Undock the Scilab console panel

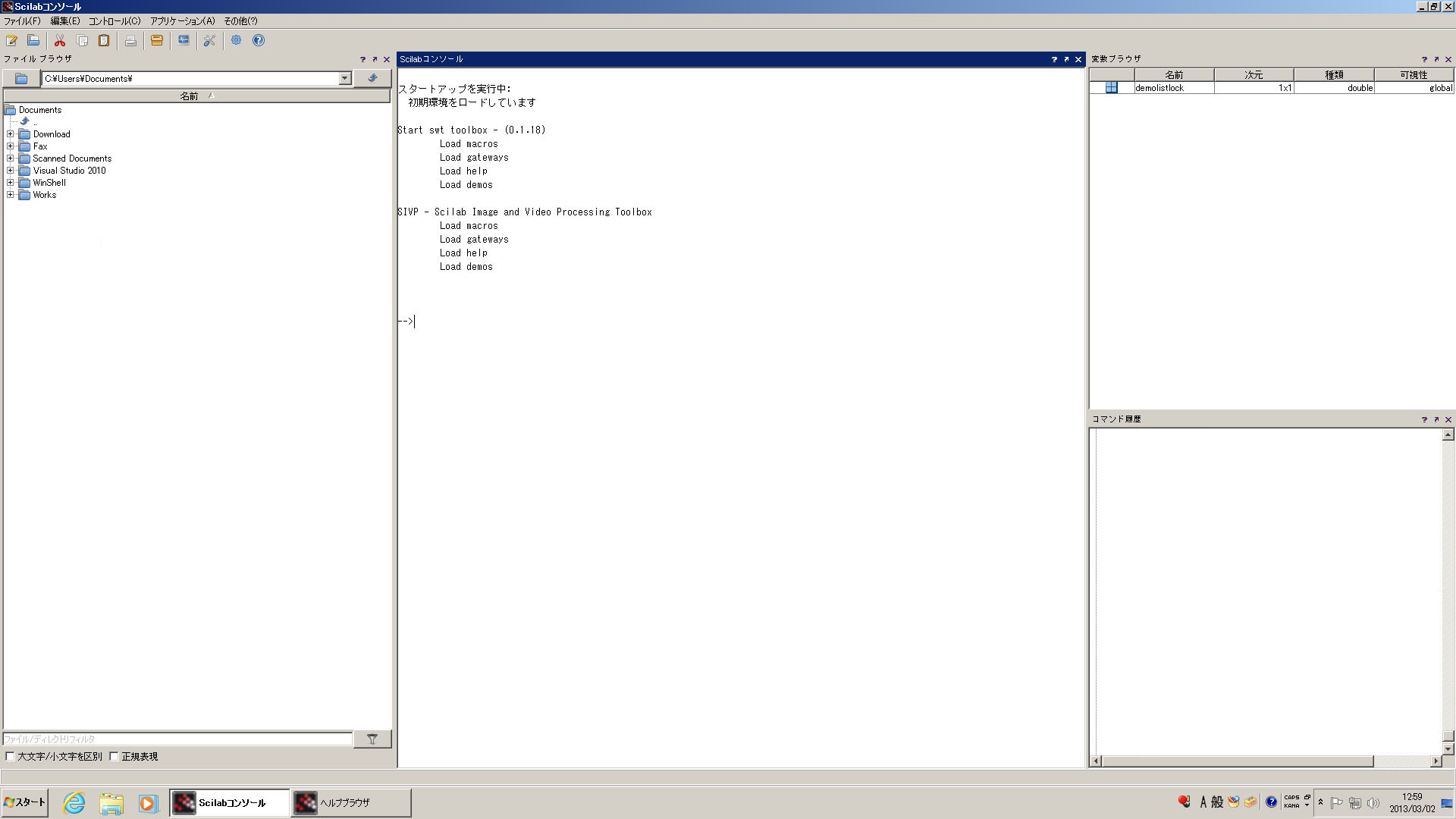point(1066,59)
